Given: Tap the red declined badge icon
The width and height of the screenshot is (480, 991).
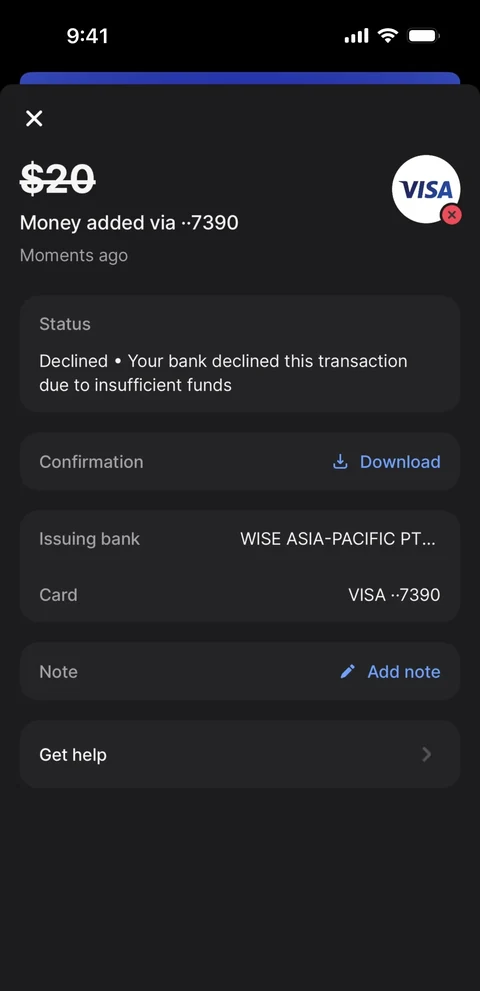Looking at the screenshot, I should click(x=451, y=215).
